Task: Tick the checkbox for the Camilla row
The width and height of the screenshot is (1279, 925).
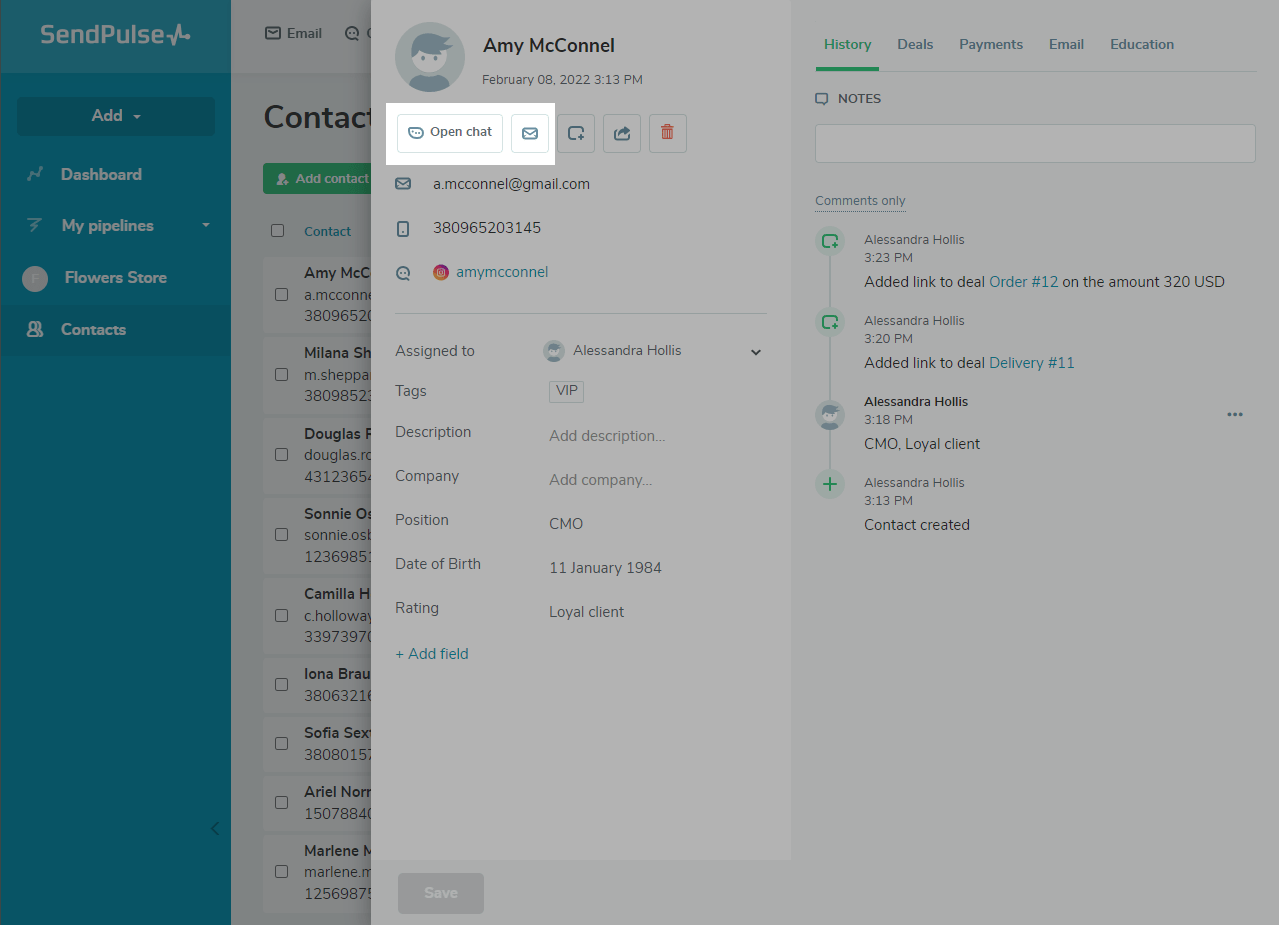Action: pyautogui.click(x=281, y=615)
